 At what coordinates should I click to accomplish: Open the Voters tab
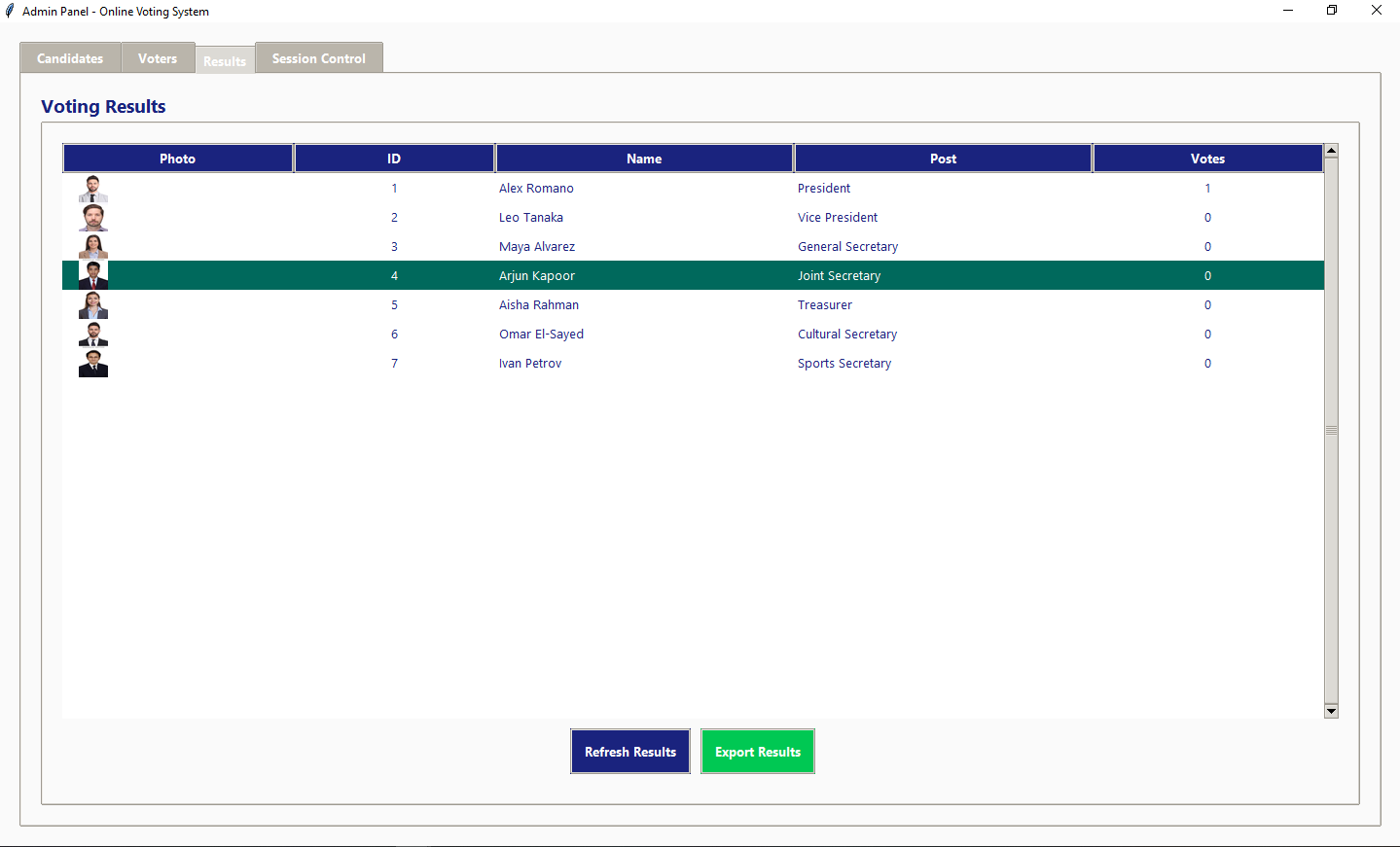(x=158, y=57)
